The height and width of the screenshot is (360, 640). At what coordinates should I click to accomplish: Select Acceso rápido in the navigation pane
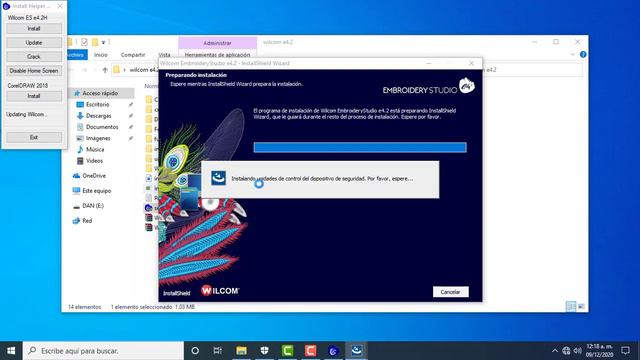(x=100, y=93)
